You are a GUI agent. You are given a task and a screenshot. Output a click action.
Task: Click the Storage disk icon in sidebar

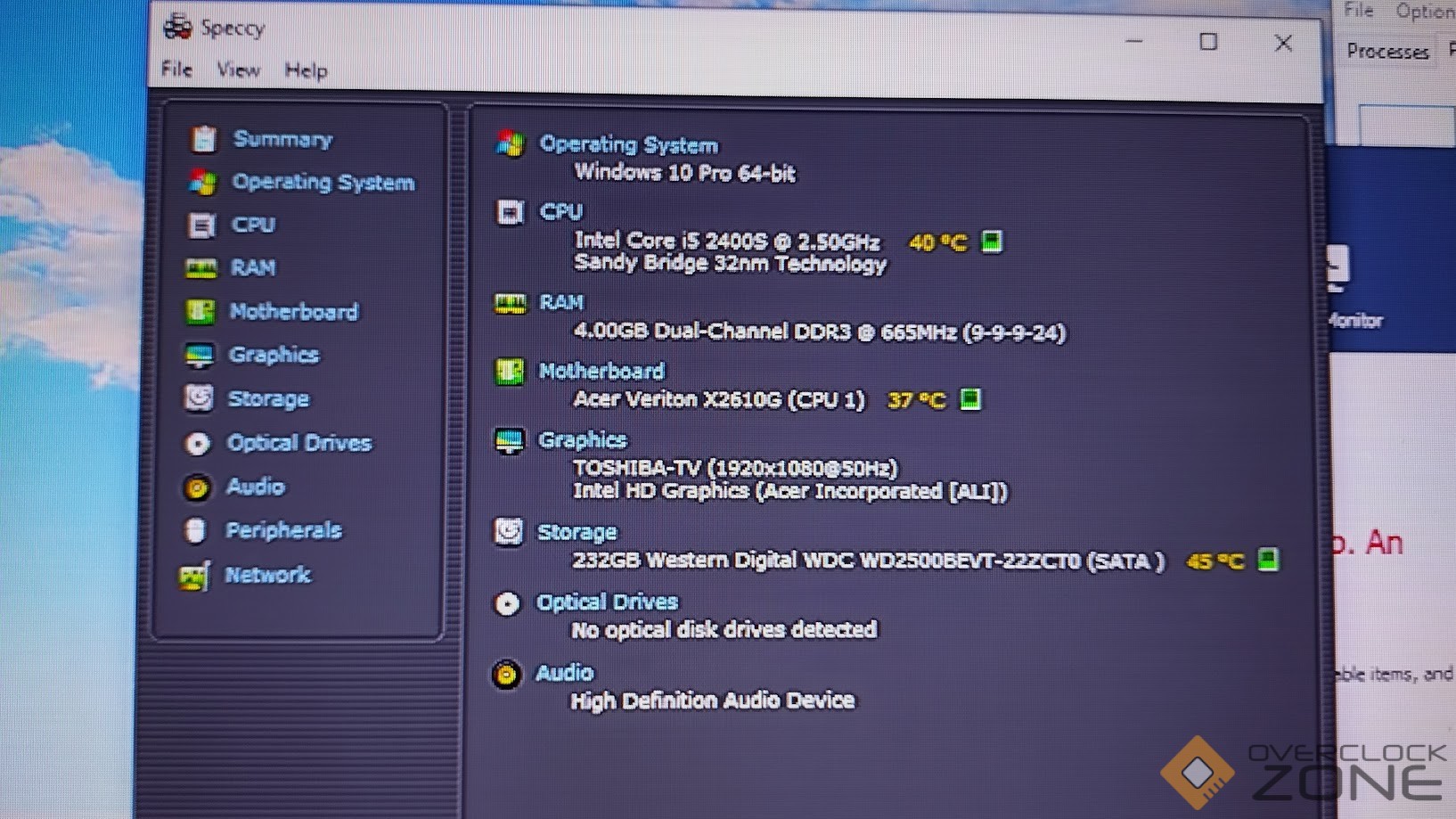(199, 398)
